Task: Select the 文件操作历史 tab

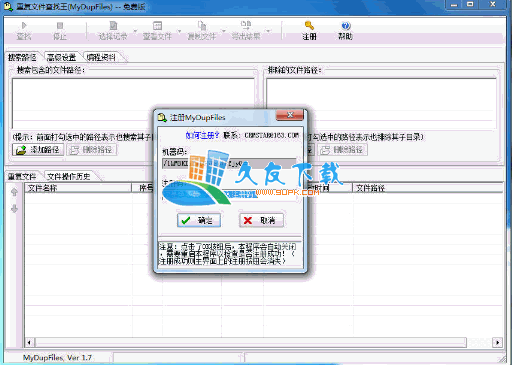Action: pyautogui.click(x=69, y=176)
